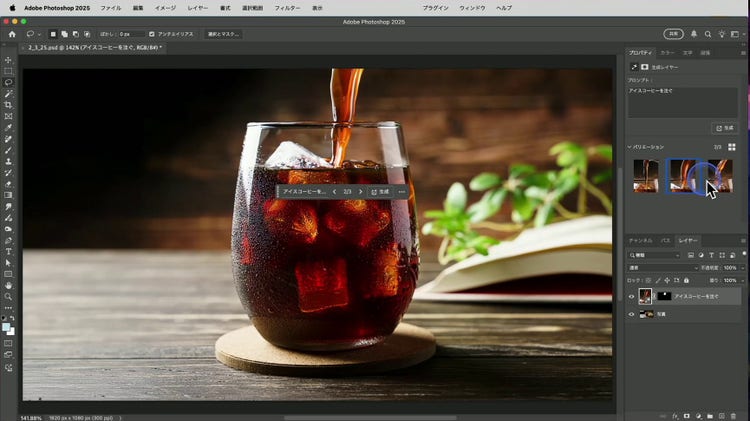Image resolution: width=750 pixels, height=421 pixels.
Task: Click the foreground color swatch
Action: [x=6, y=326]
